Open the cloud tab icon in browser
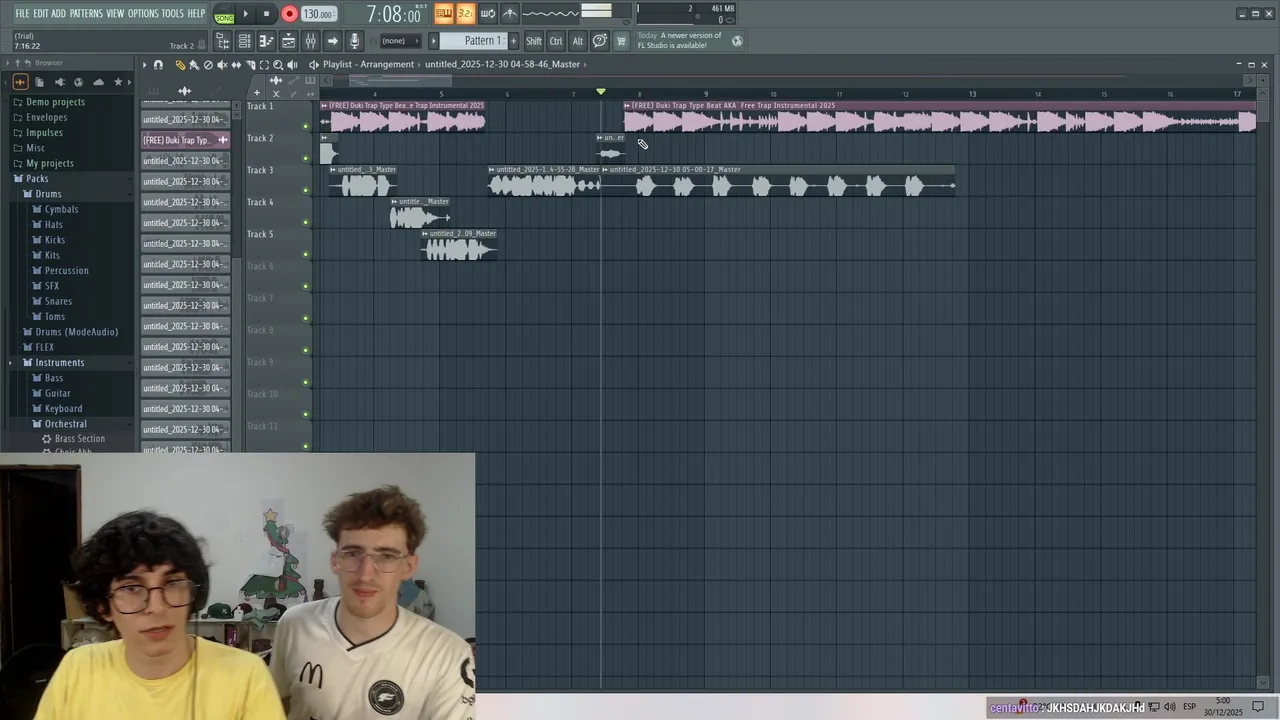The image size is (1280, 720). click(x=98, y=82)
